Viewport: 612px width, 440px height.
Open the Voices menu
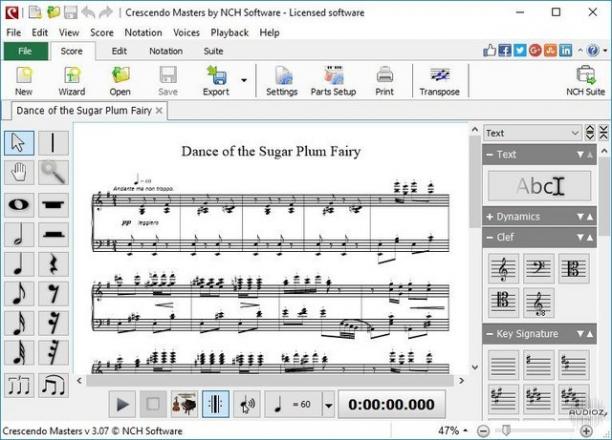(186, 32)
